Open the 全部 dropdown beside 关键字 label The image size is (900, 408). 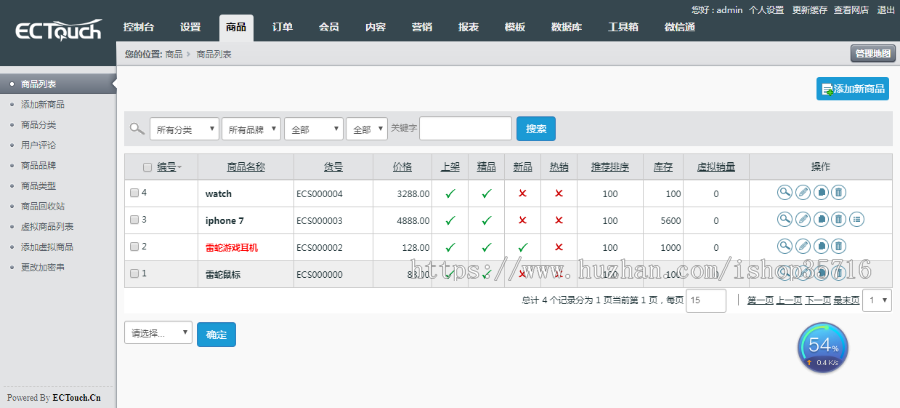point(367,129)
